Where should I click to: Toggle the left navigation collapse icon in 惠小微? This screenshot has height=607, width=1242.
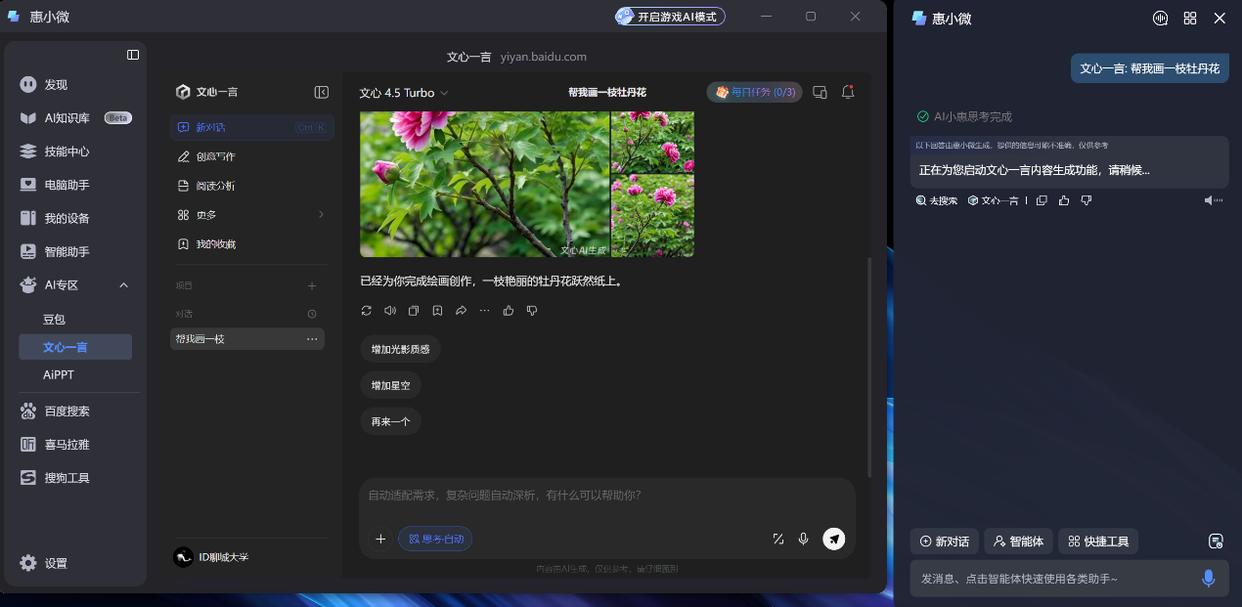coord(133,55)
